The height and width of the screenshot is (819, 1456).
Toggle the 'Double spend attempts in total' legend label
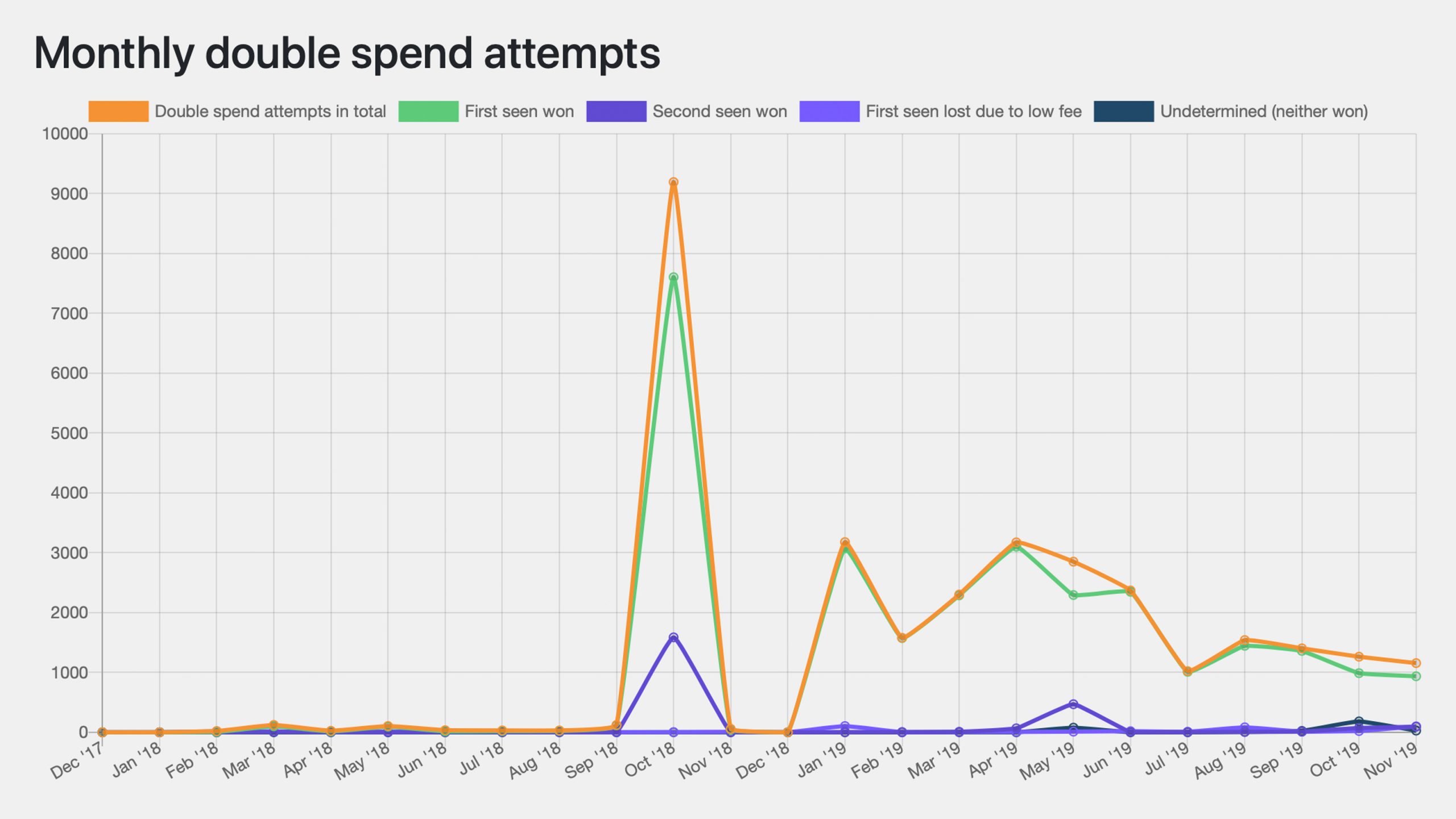click(270, 111)
